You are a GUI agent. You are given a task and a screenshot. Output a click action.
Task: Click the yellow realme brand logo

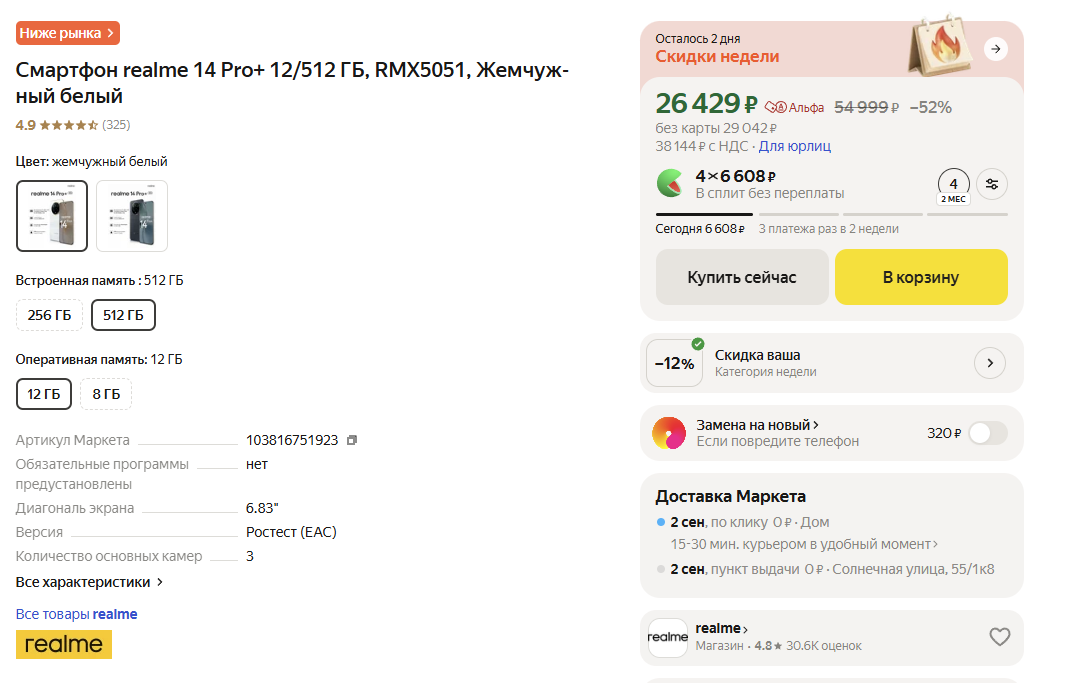(x=64, y=644)
